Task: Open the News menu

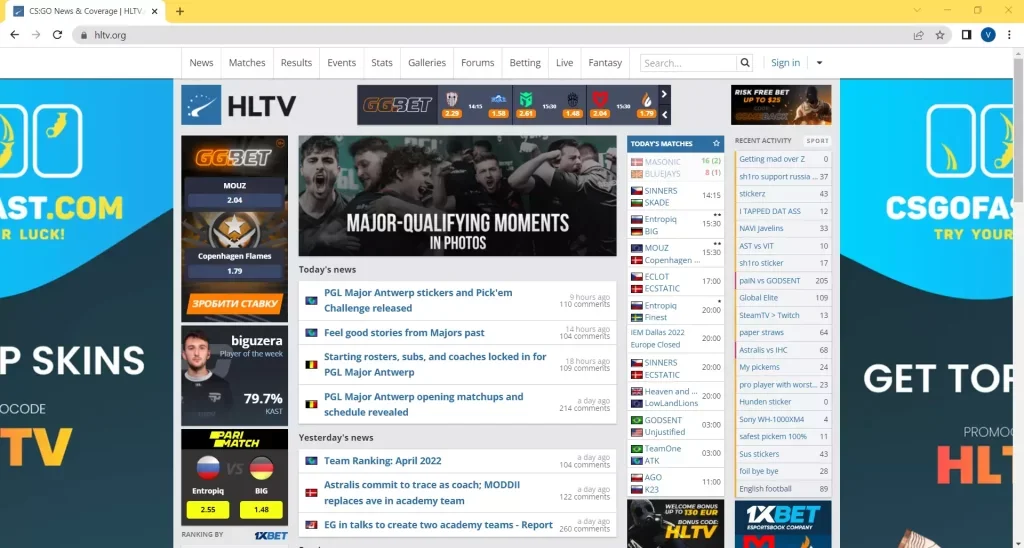Action: coord(201,63)
